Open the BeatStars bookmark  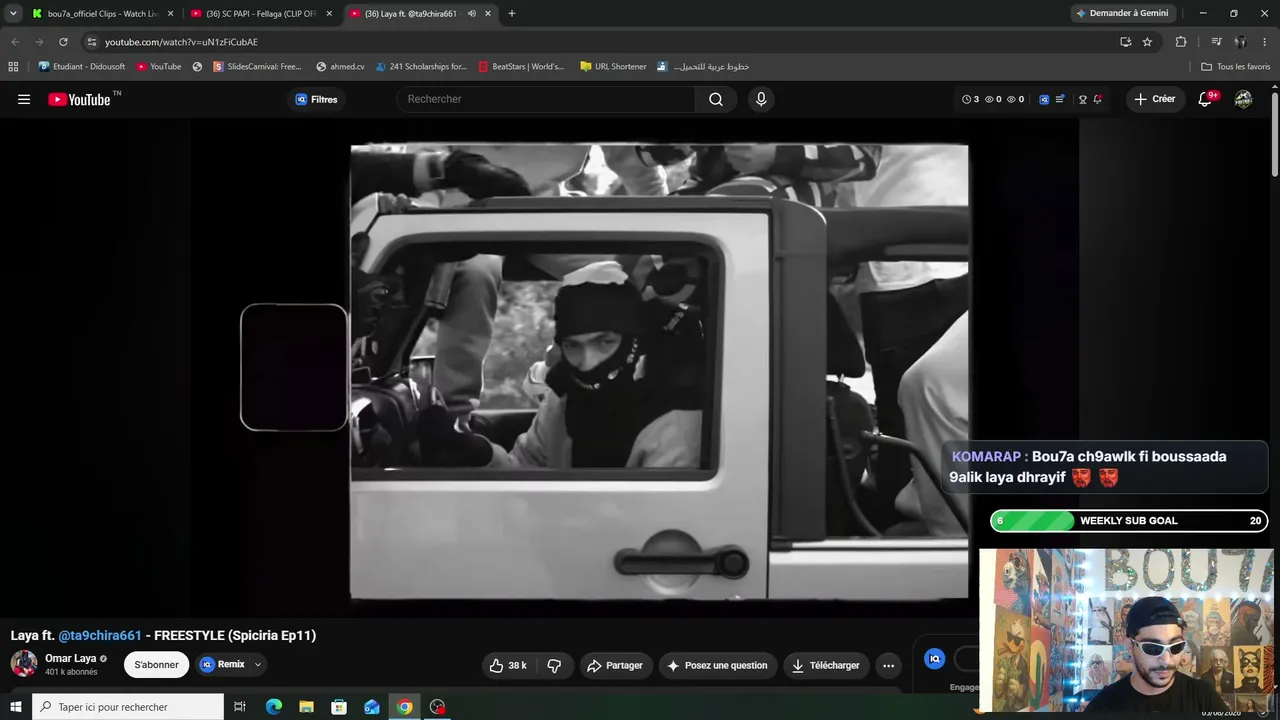(x=521, y=67)
